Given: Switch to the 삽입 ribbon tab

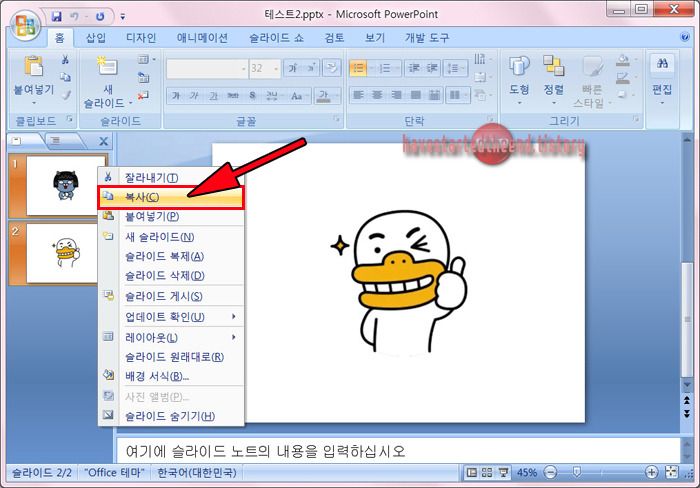Looking at the screenshot, I should pos(96,38).
